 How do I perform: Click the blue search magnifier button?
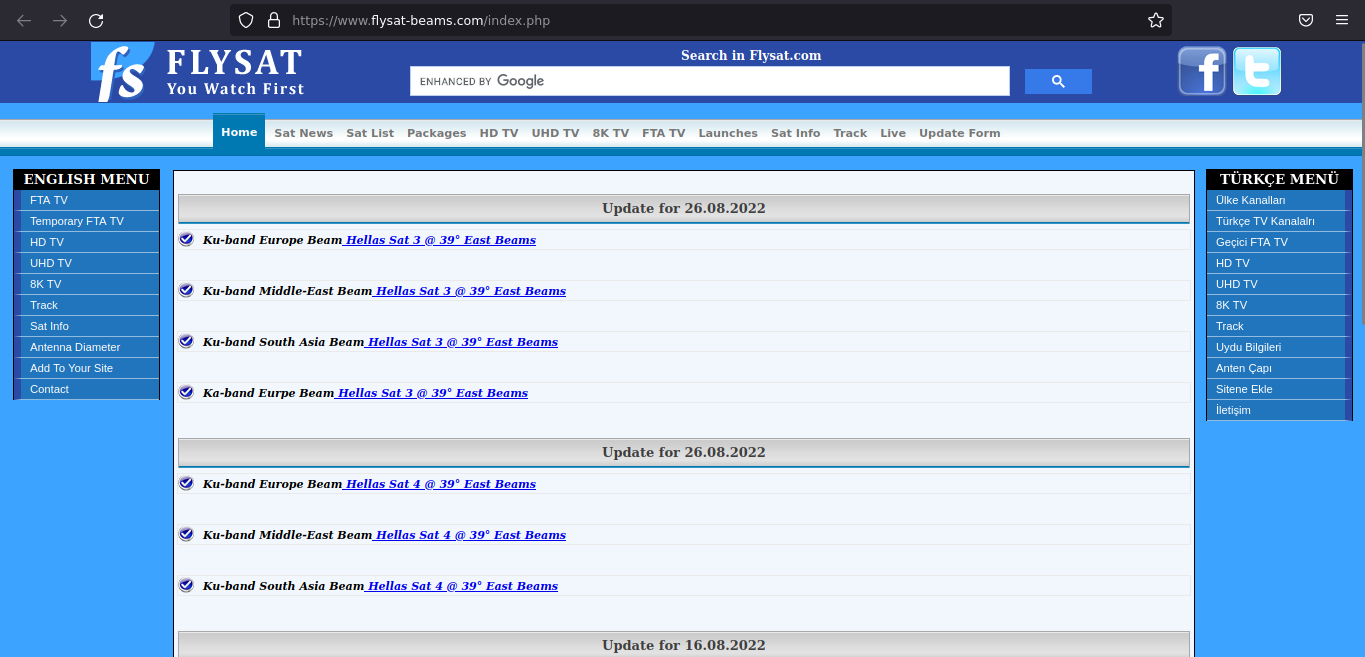(1058, 81)
